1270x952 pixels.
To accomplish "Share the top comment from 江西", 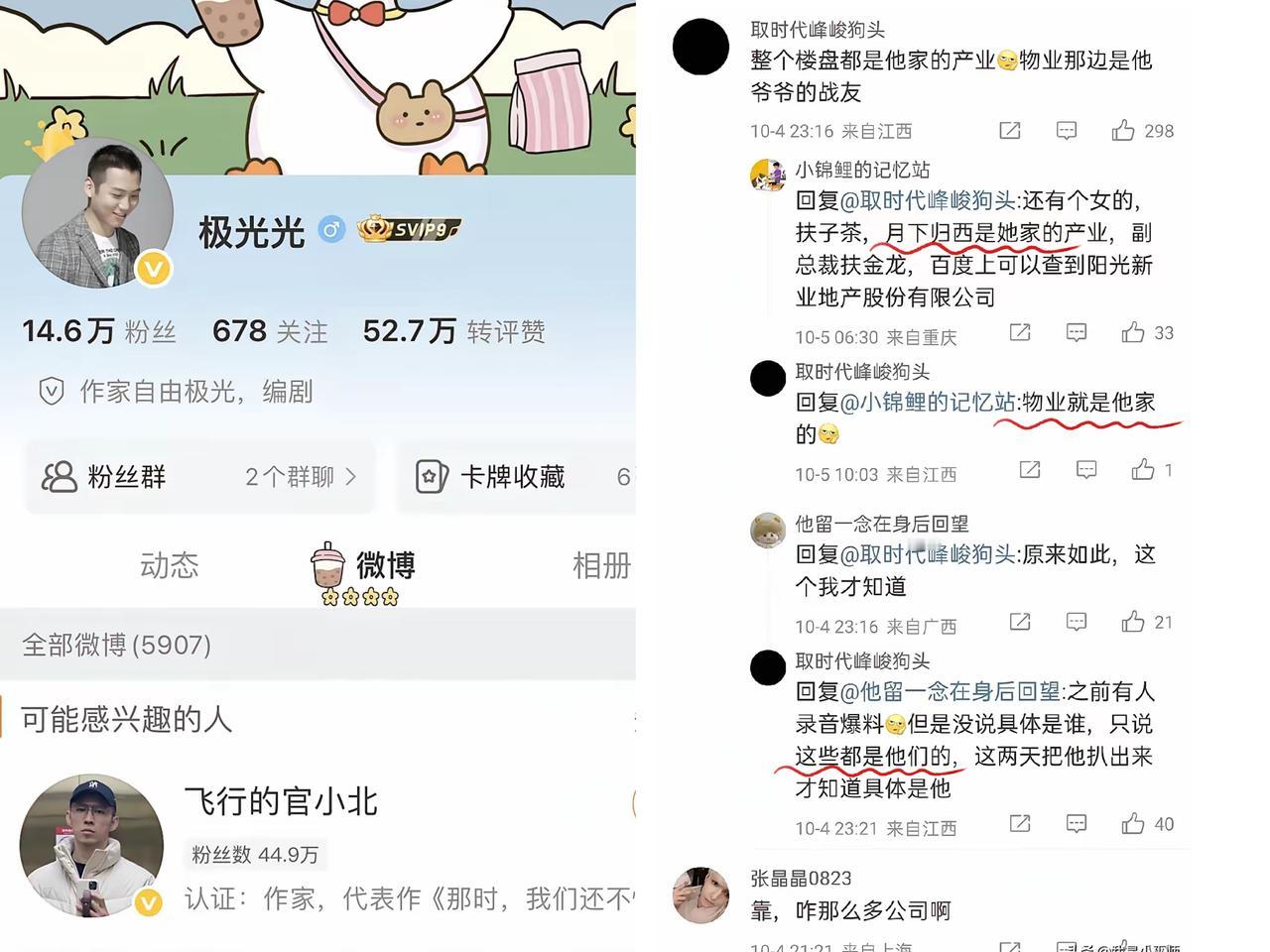I will pyautogui.click(x=1010, y=130).
